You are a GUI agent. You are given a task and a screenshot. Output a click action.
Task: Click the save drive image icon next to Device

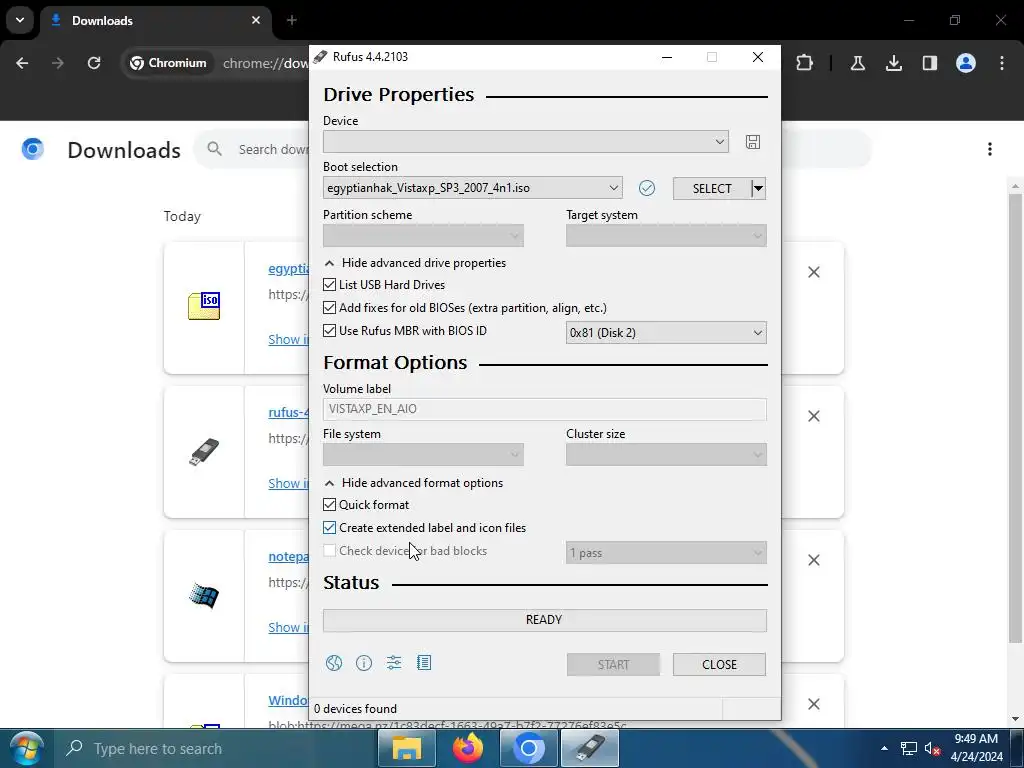pyautogui.click(x=752, y=142)
